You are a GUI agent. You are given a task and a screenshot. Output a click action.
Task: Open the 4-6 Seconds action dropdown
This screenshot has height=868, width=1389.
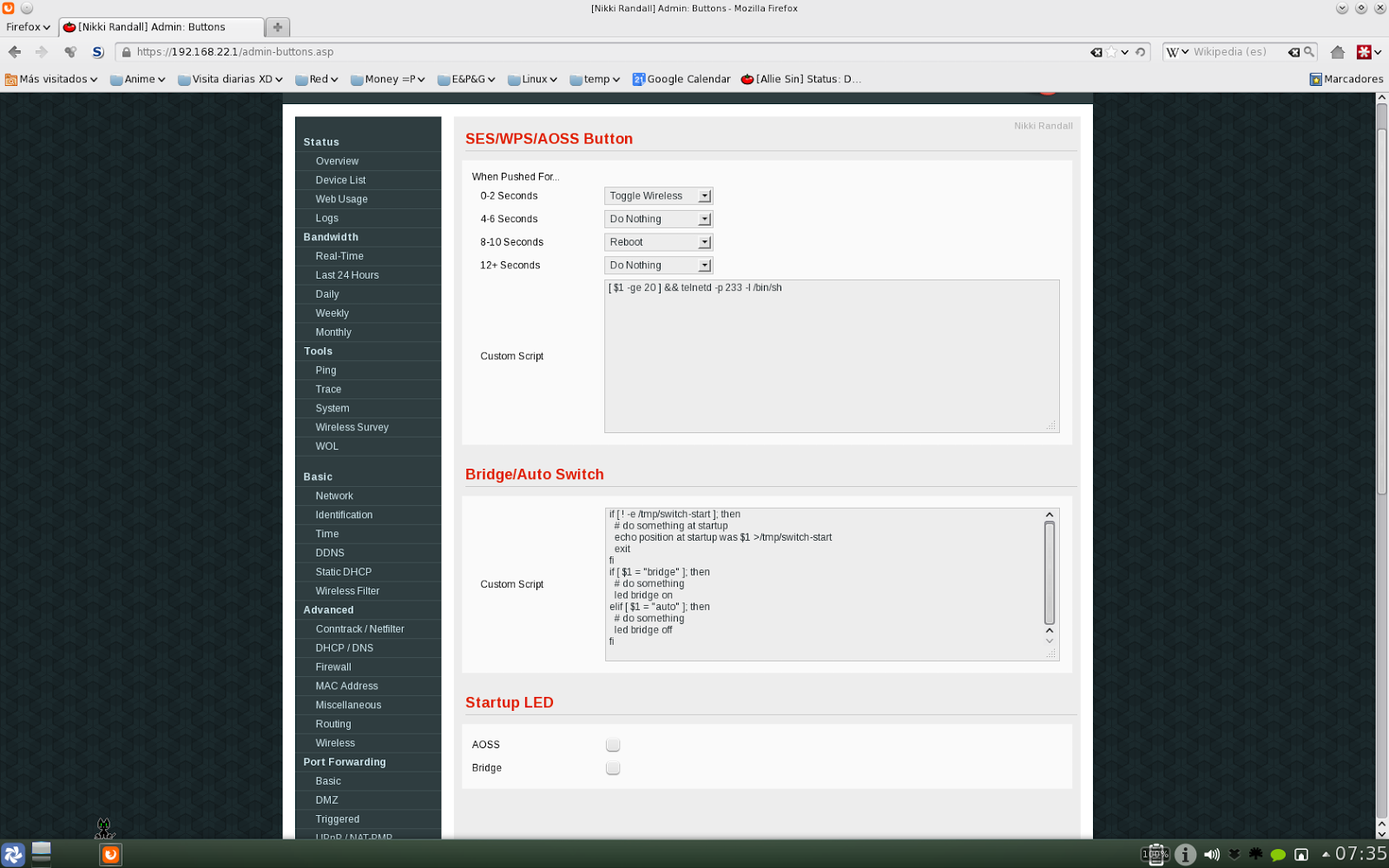pos(658,220)
